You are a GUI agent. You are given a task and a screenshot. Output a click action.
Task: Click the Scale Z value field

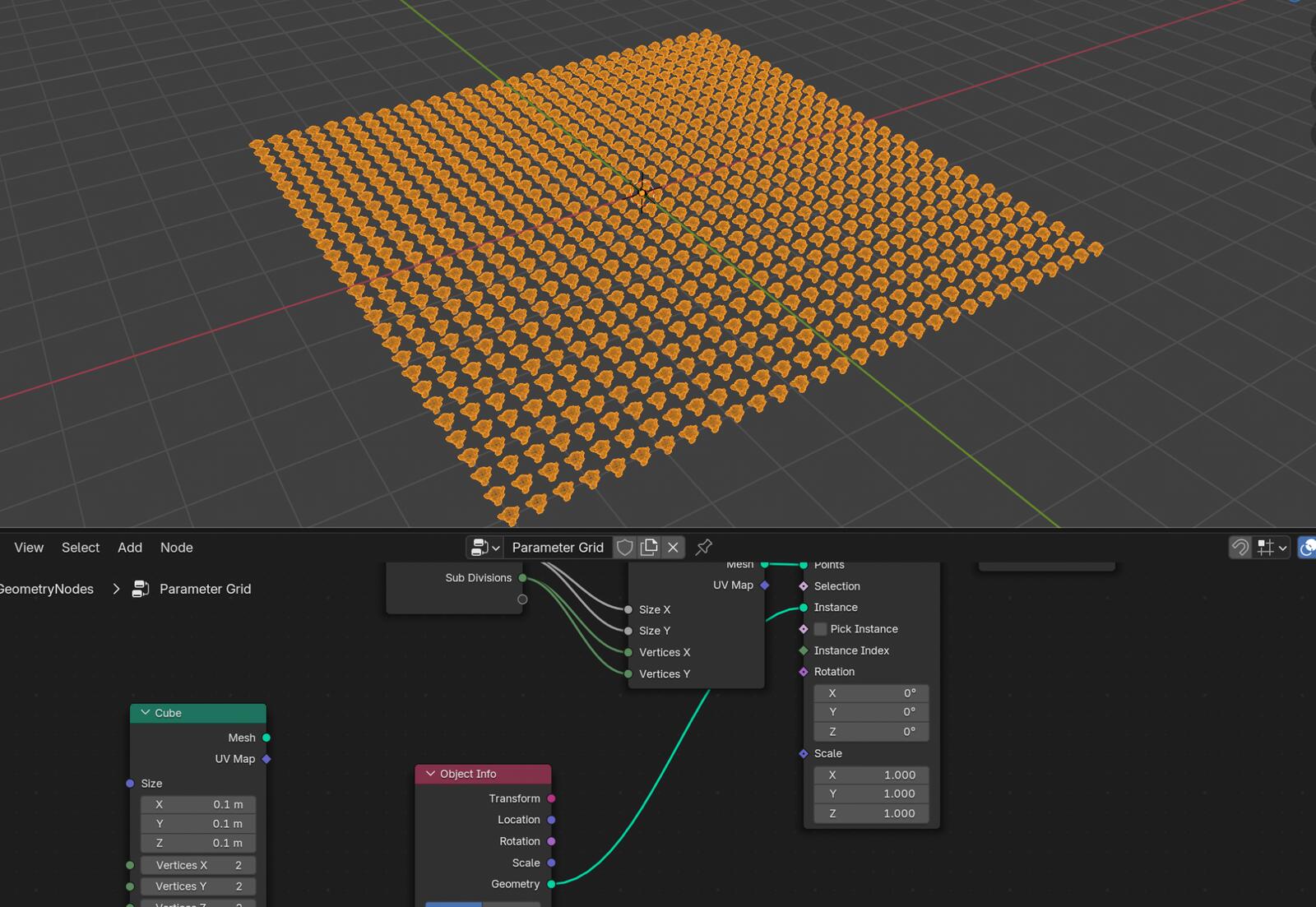pos(871,813)
